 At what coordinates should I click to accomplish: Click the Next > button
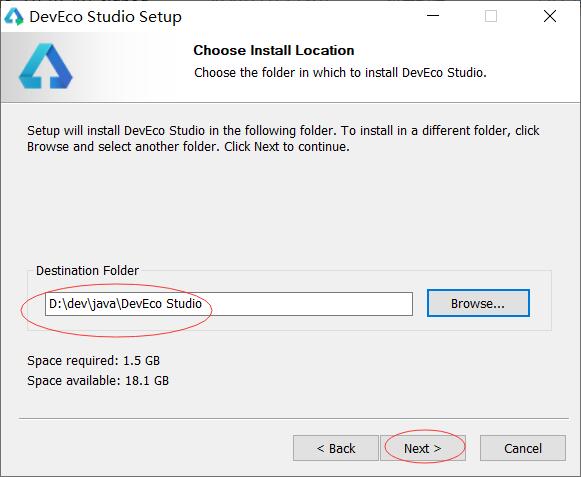(x=423, y=448)
